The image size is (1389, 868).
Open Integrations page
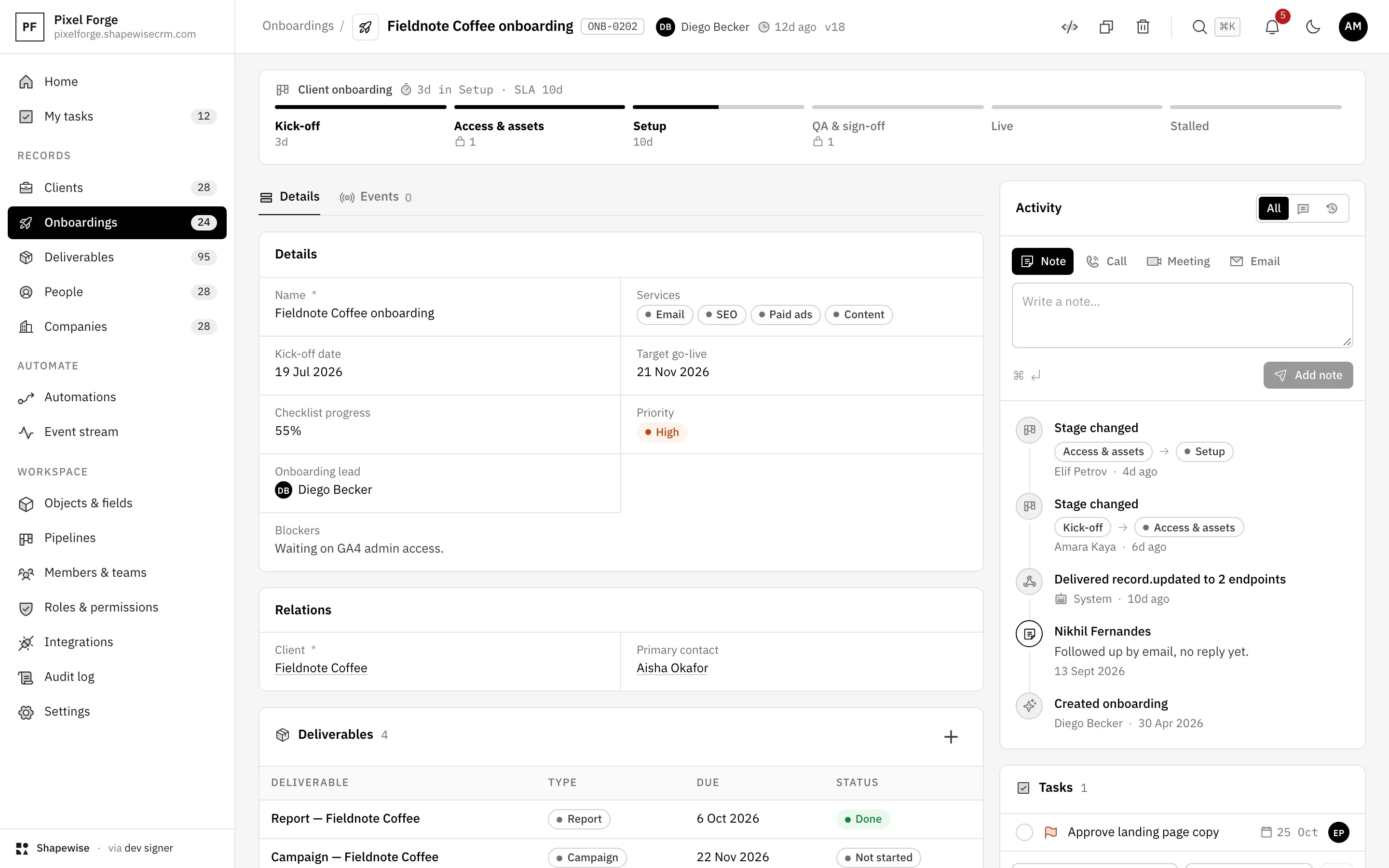(x=117, y=642)
